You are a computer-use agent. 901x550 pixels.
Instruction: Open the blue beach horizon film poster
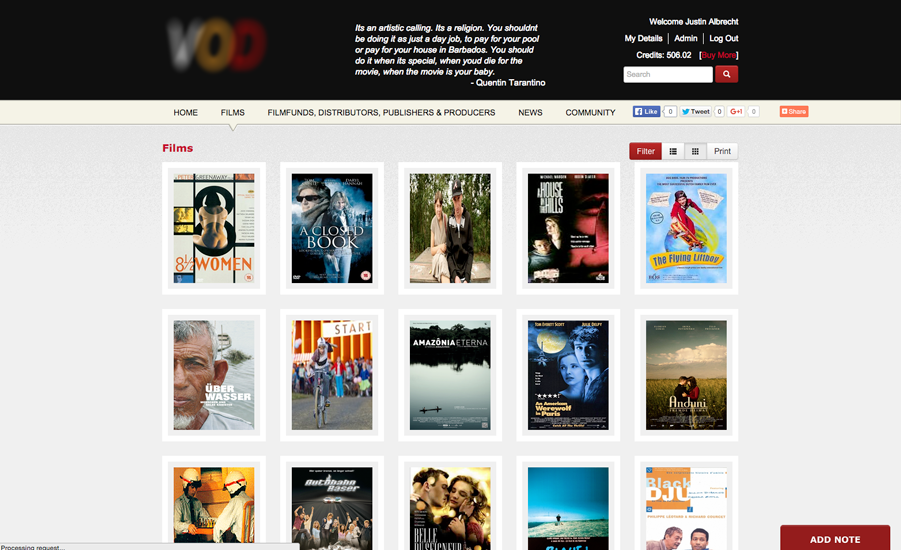(568, 508)
